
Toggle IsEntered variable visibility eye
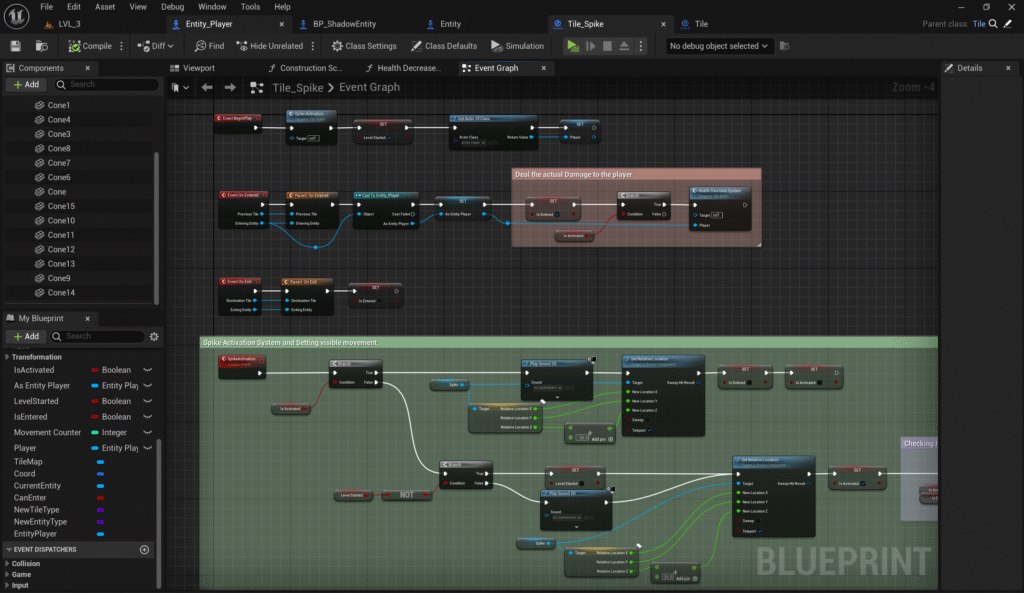148,417
